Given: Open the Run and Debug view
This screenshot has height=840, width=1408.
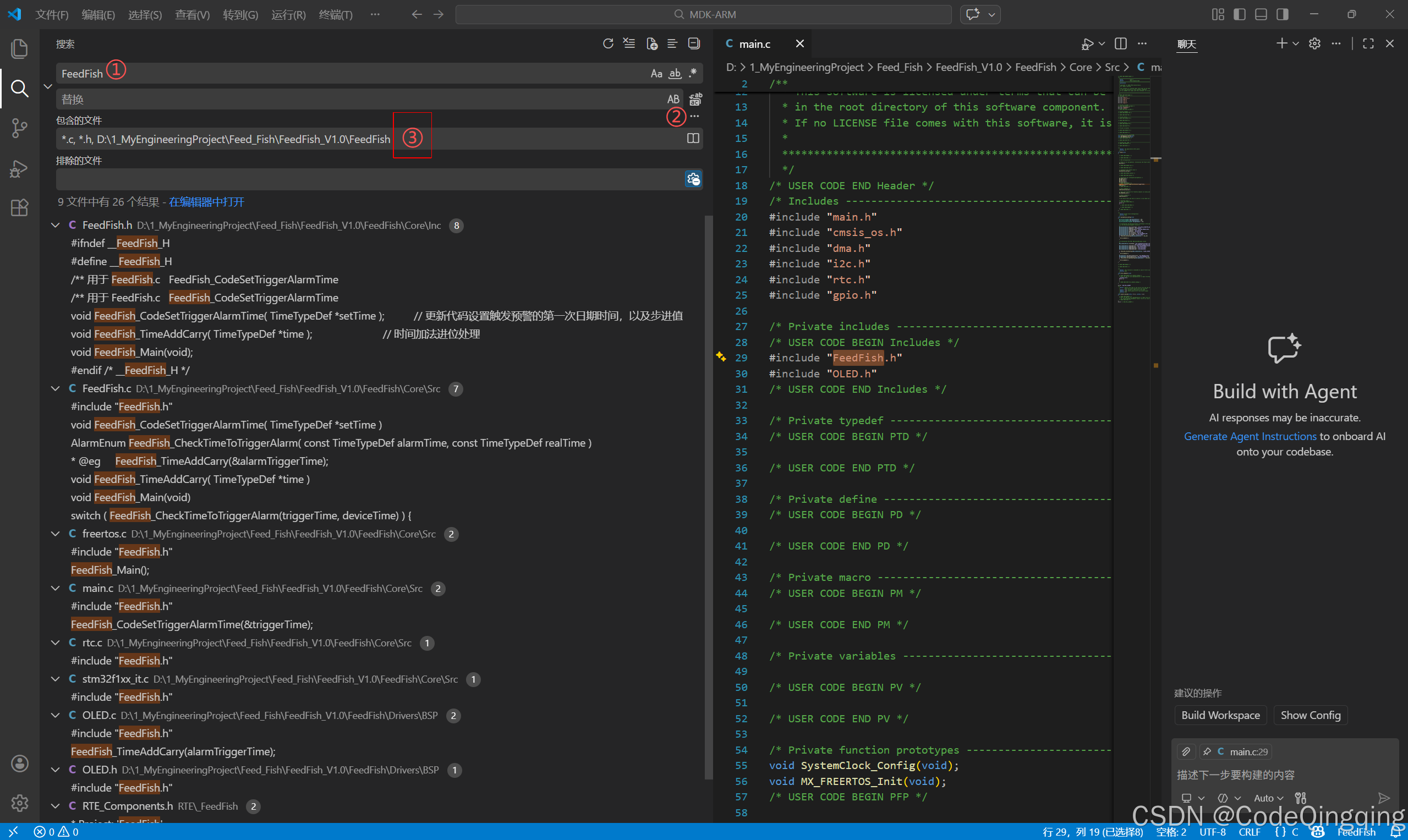Looking at the screenshot, I should click(19, 169).
